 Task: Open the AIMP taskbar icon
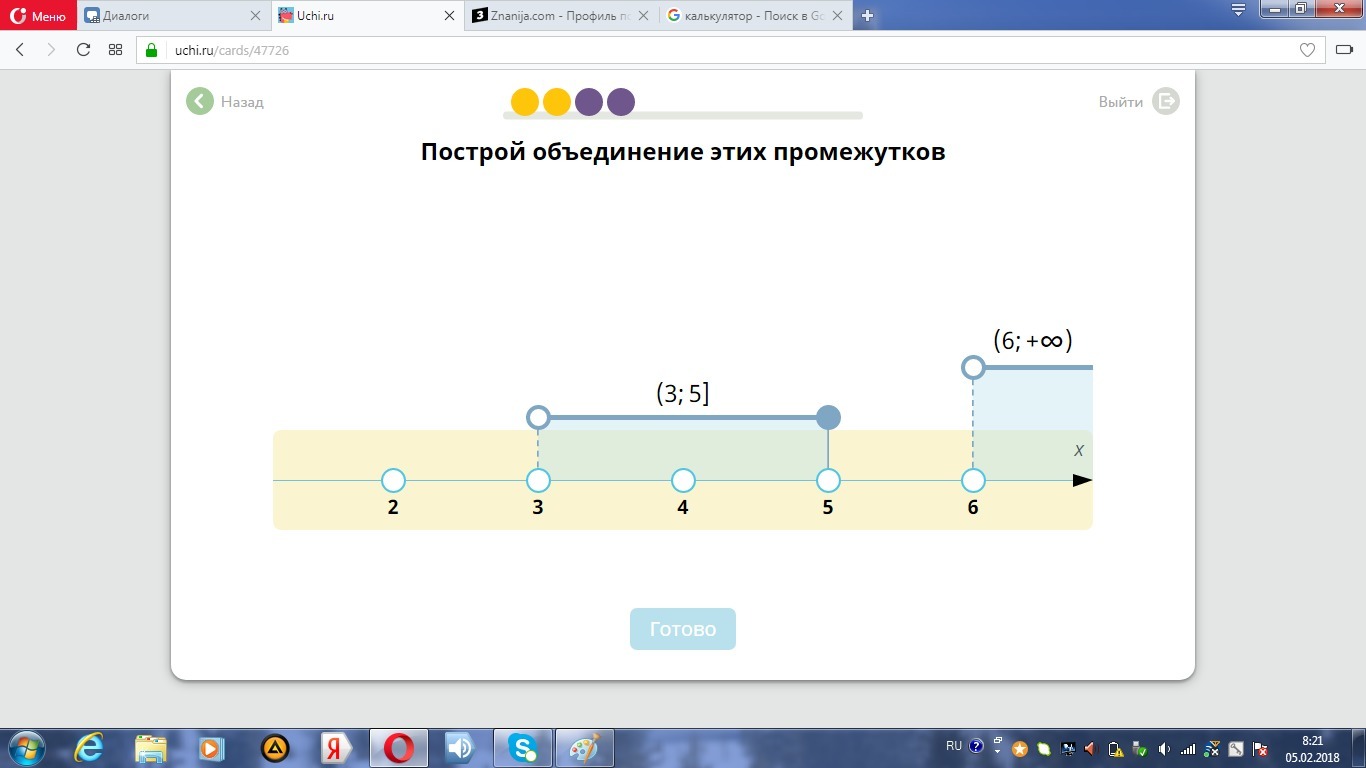coord(275,748)
